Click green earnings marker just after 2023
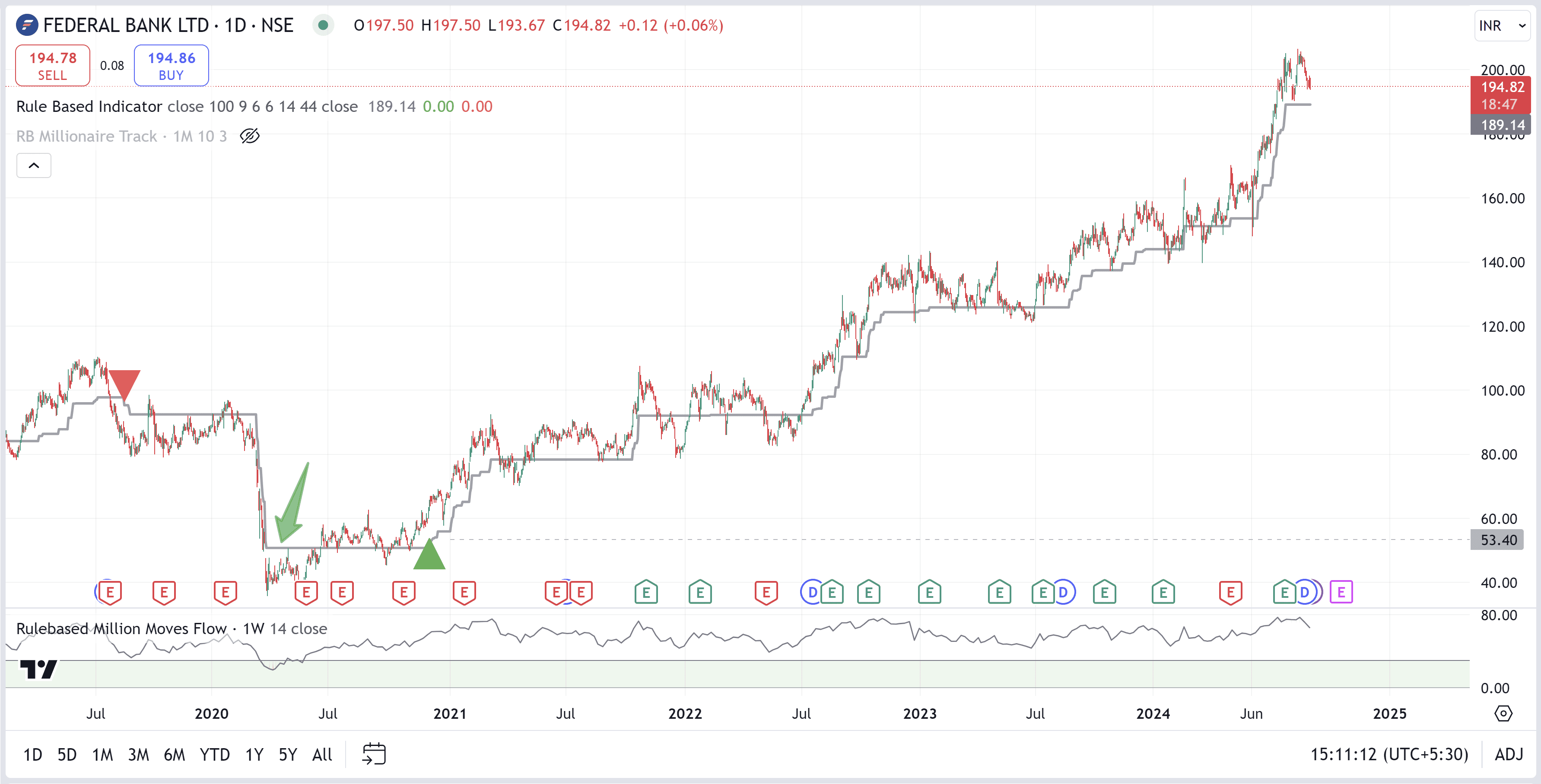 [x=929, y=592]
